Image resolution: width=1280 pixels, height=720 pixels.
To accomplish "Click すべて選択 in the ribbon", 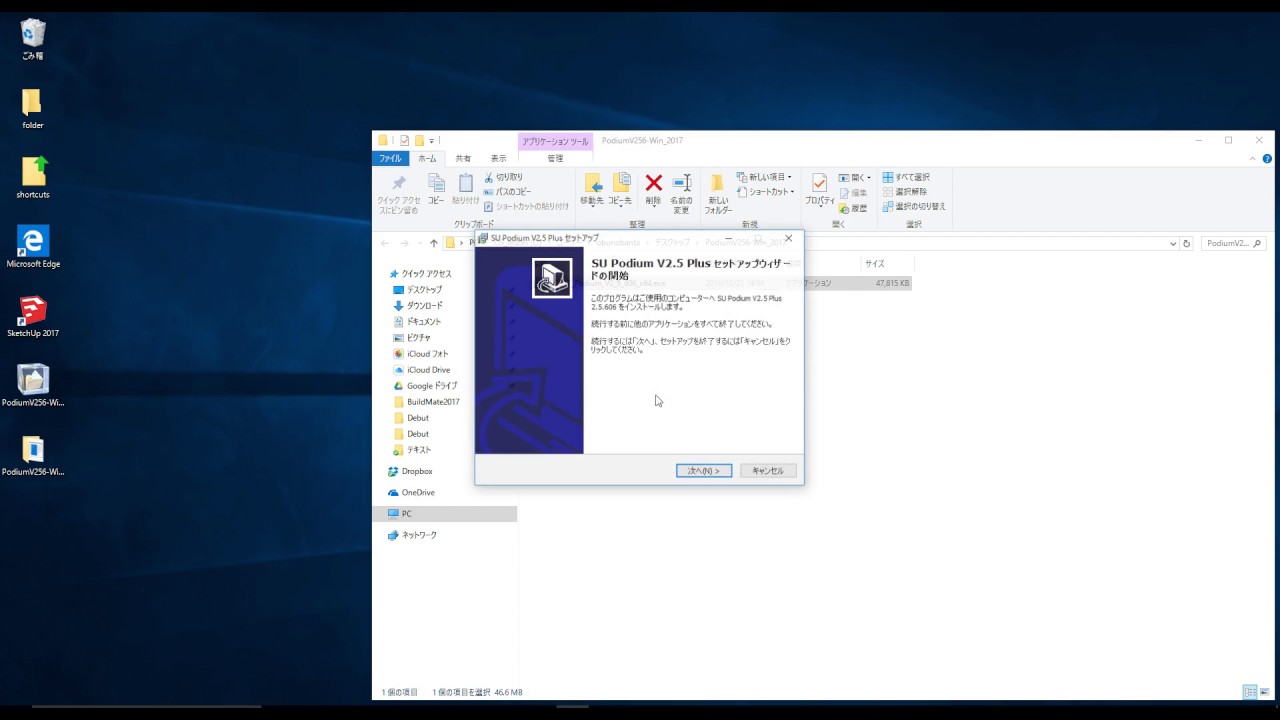I will tap(906, 177).
